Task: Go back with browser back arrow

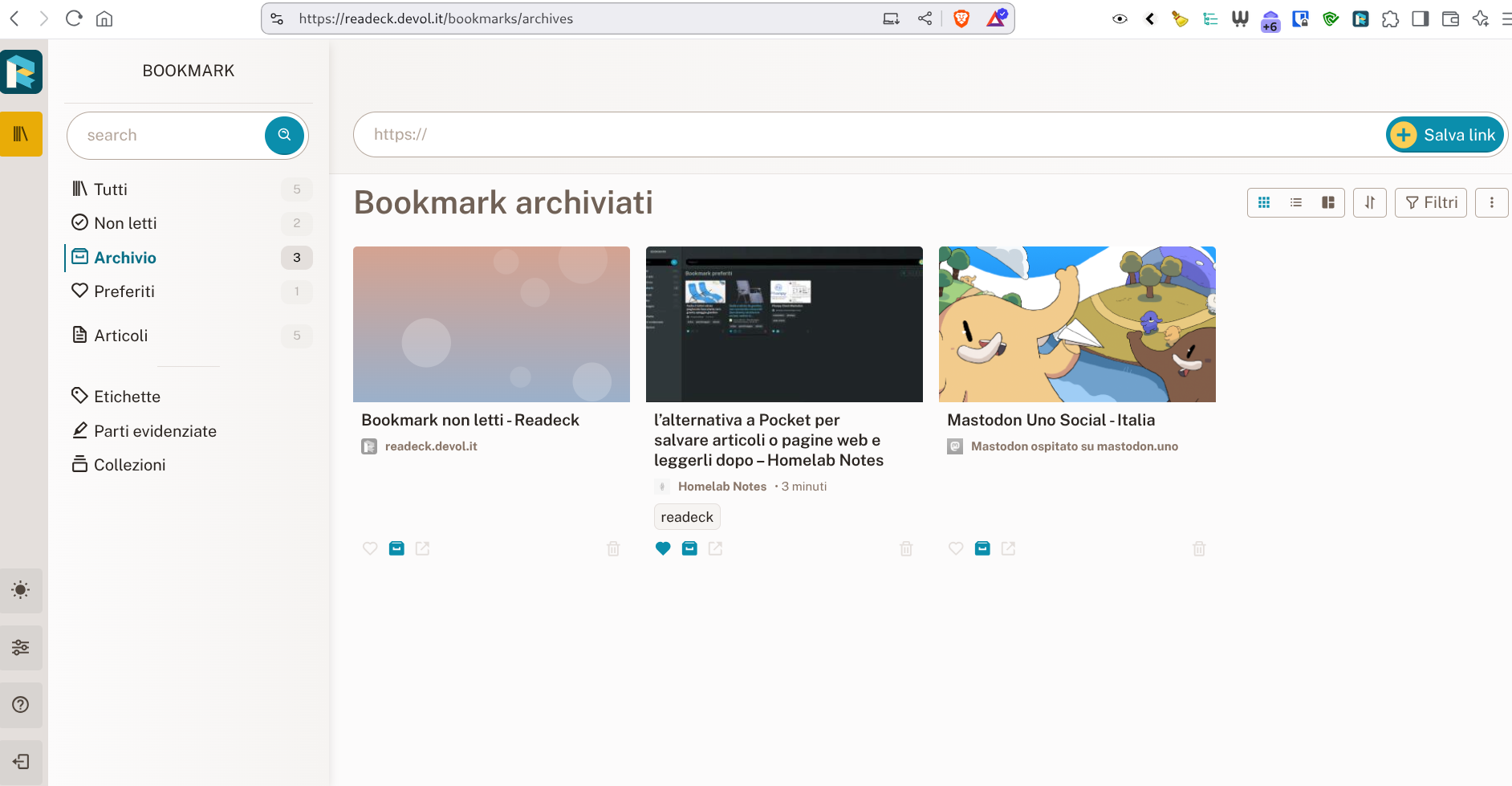Action: pyautogui.click(x=14, y=18)
